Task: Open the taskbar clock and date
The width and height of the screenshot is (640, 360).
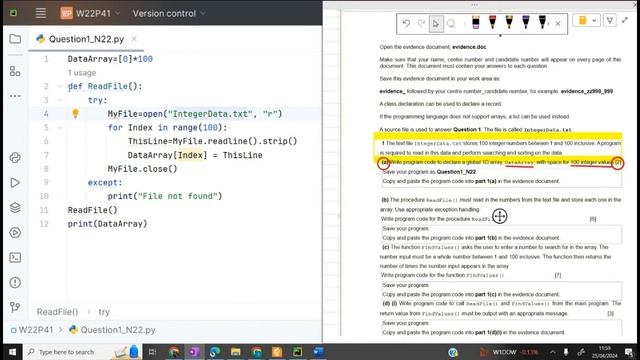Action: [604, 352]
